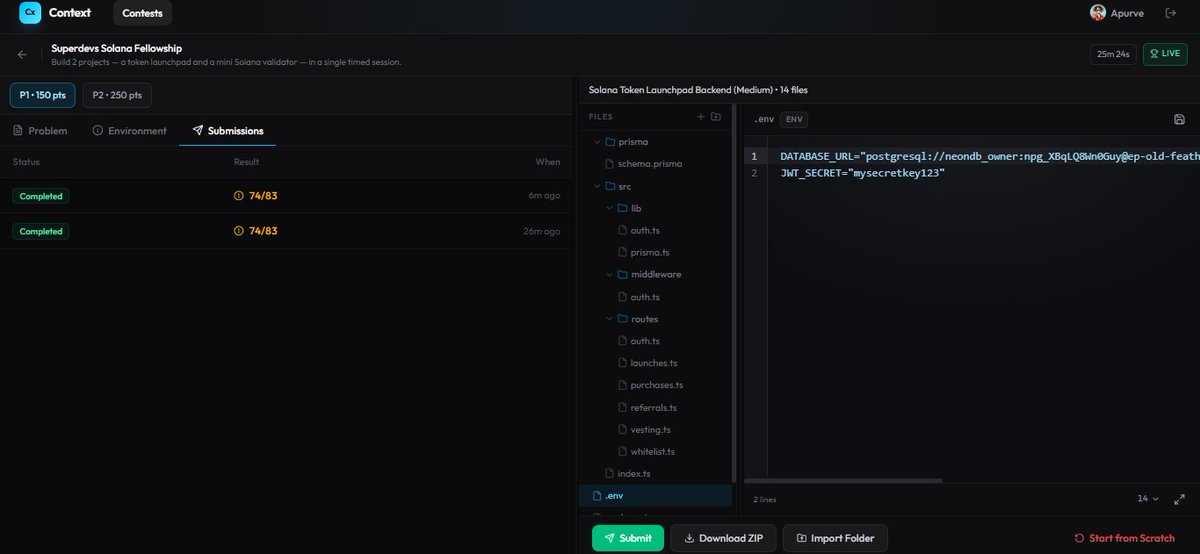Click the warning icon beside the first 74/83
The width and height of the screenshot is (1200, 554).
tap(238, 196)
